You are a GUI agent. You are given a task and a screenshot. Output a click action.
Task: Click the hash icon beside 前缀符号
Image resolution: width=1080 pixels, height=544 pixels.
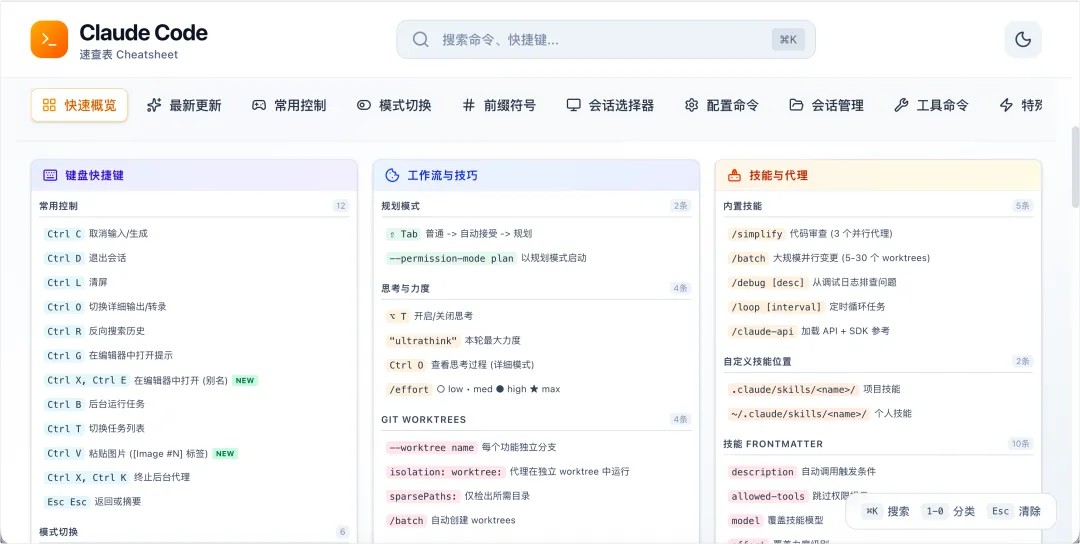coord(468,105)
